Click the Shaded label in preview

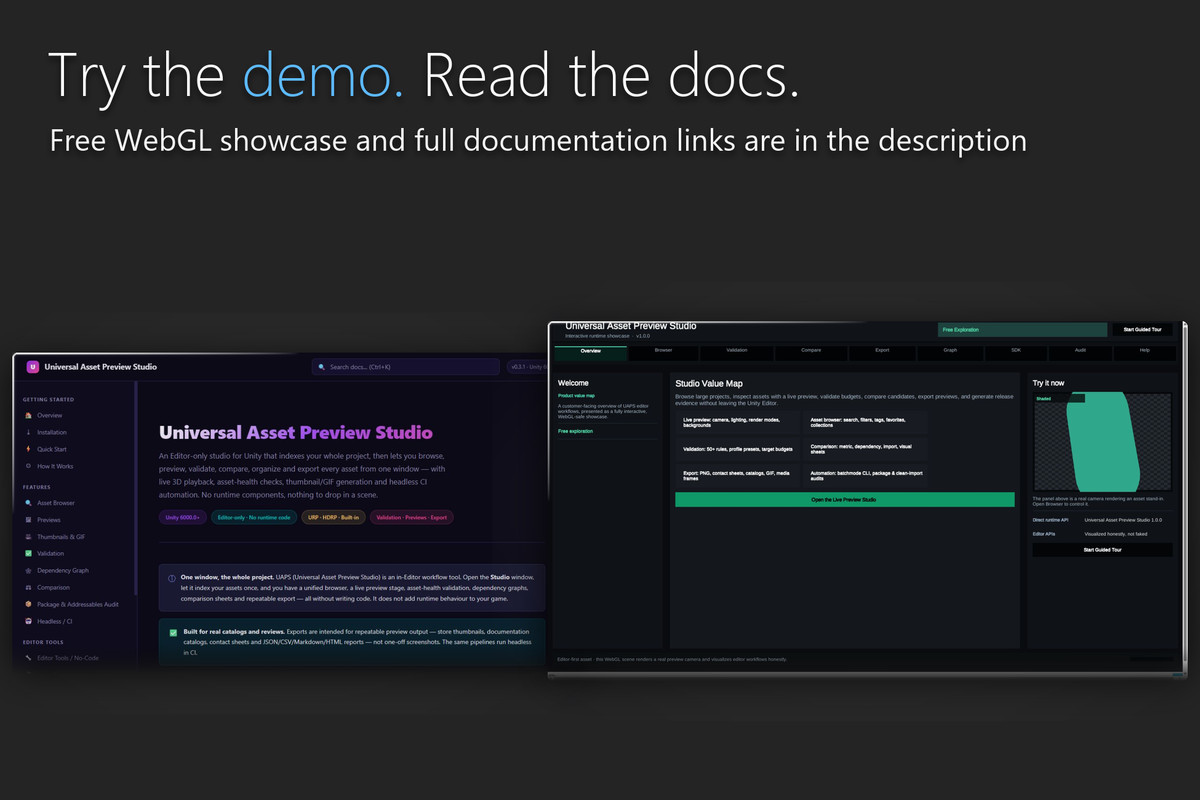point(1043,398)
